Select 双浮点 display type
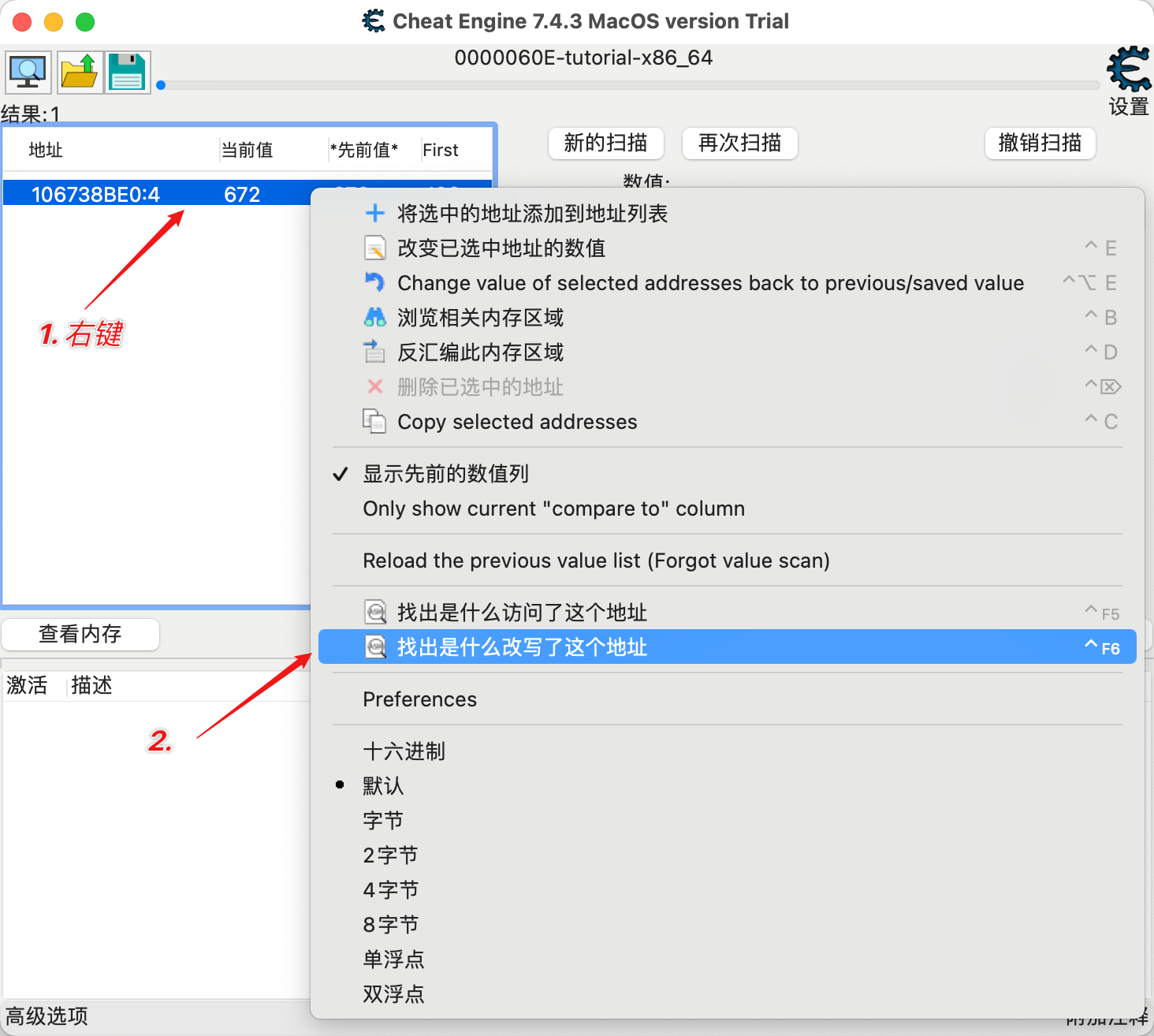Image resolution: width=1154 pixels, height=1036 pixels. (727, 993)
